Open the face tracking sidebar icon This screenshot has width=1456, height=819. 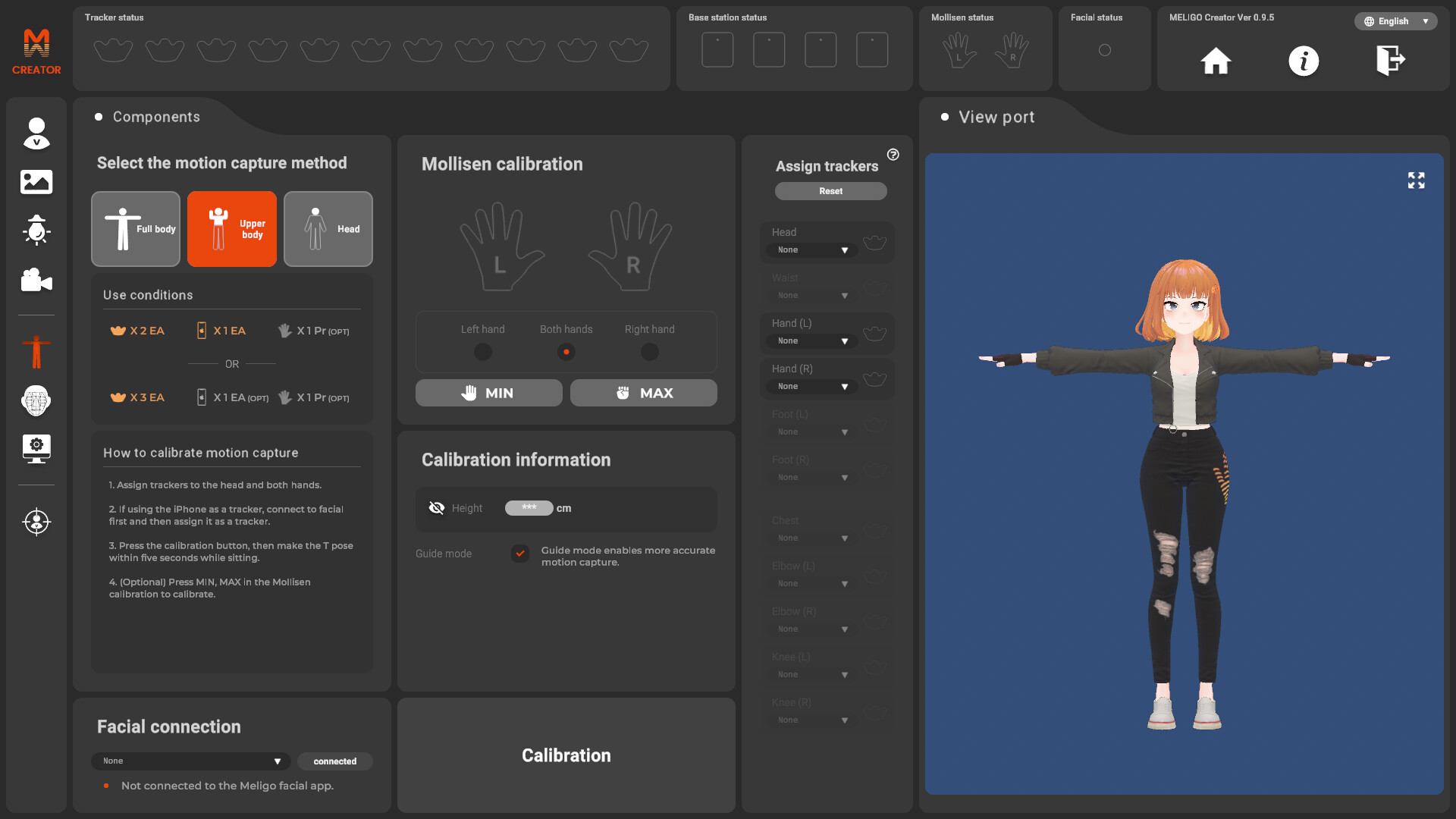click(36, 401)
